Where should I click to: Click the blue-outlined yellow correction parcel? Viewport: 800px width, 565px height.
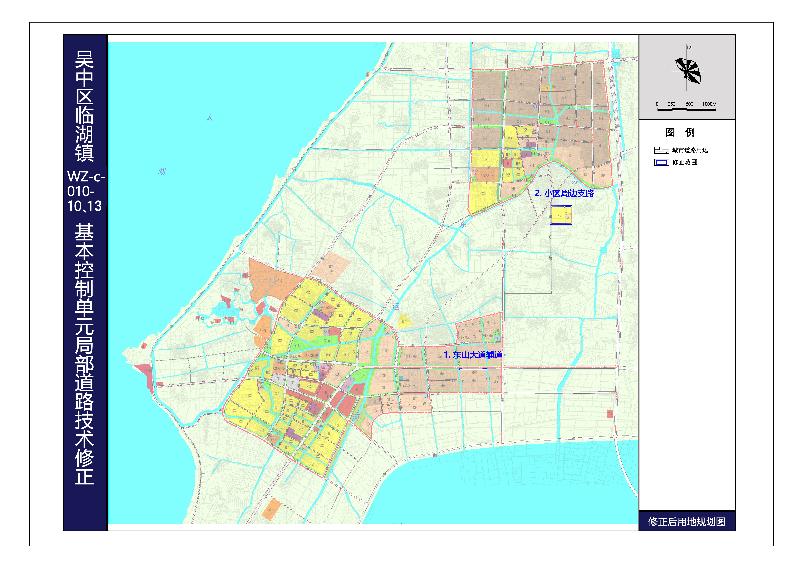coord(561,215)
